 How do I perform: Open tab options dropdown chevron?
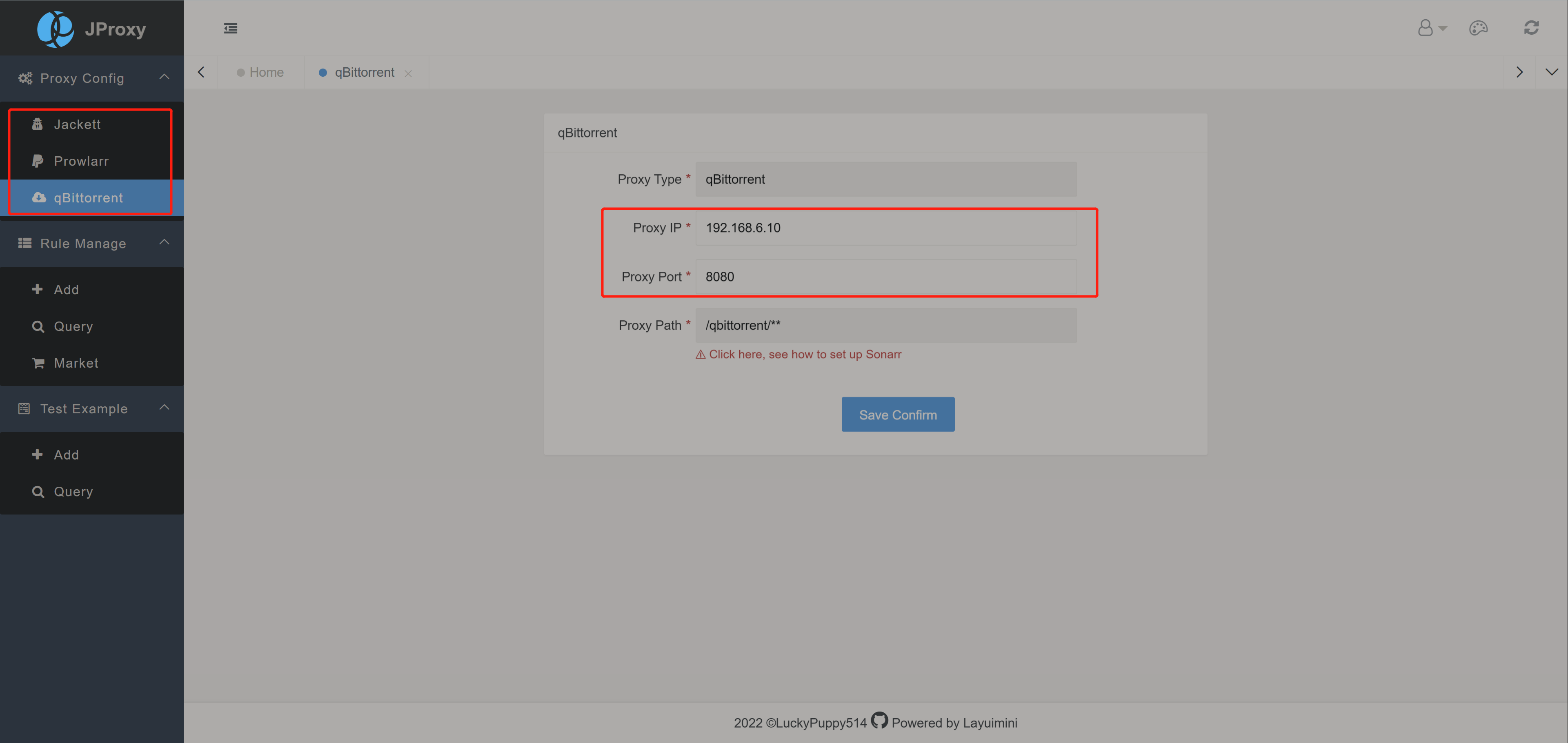tap(1551, 72)
